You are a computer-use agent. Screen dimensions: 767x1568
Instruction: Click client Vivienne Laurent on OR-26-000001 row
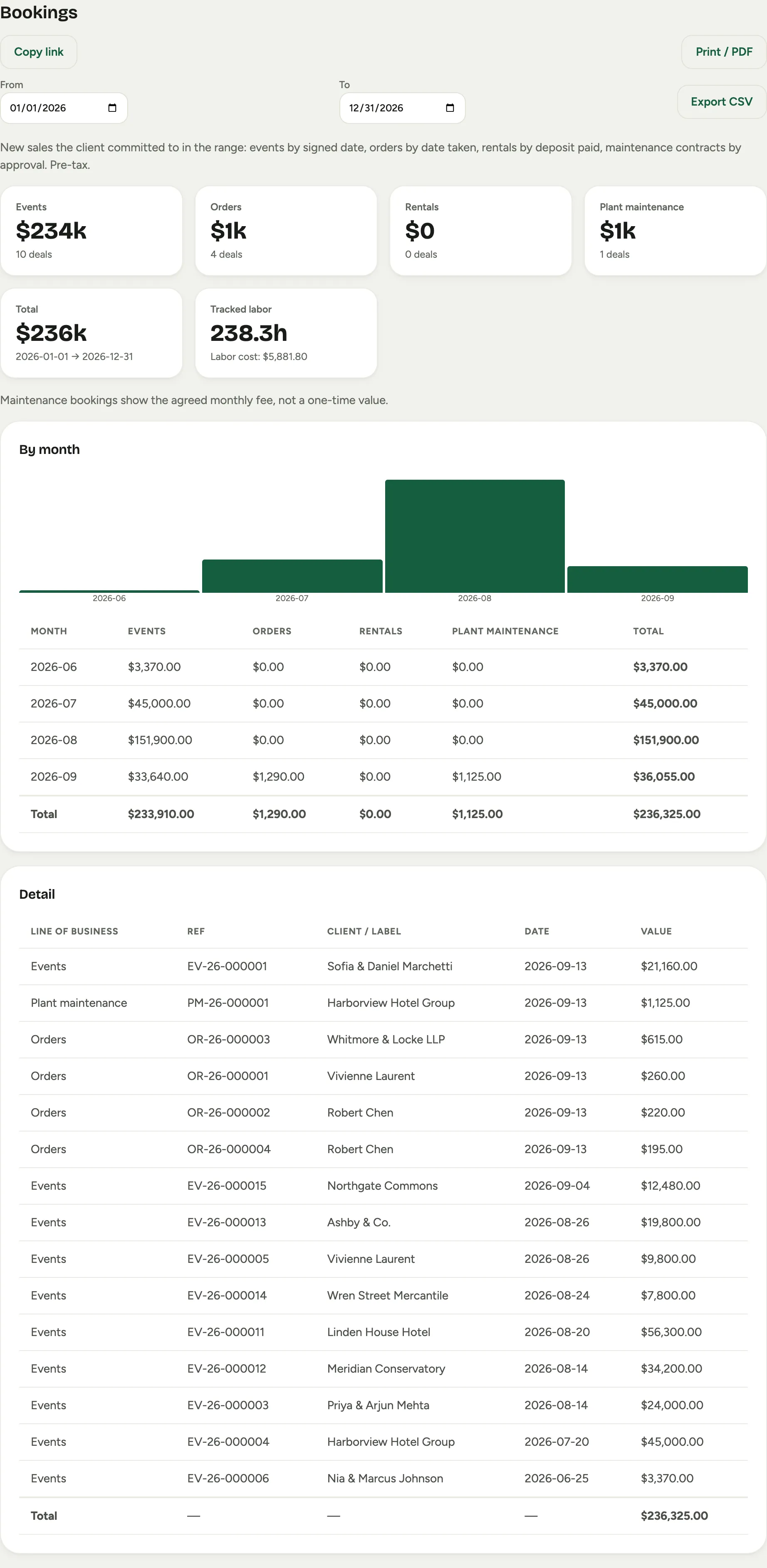pyautogui.click(x=371, y=1075)
